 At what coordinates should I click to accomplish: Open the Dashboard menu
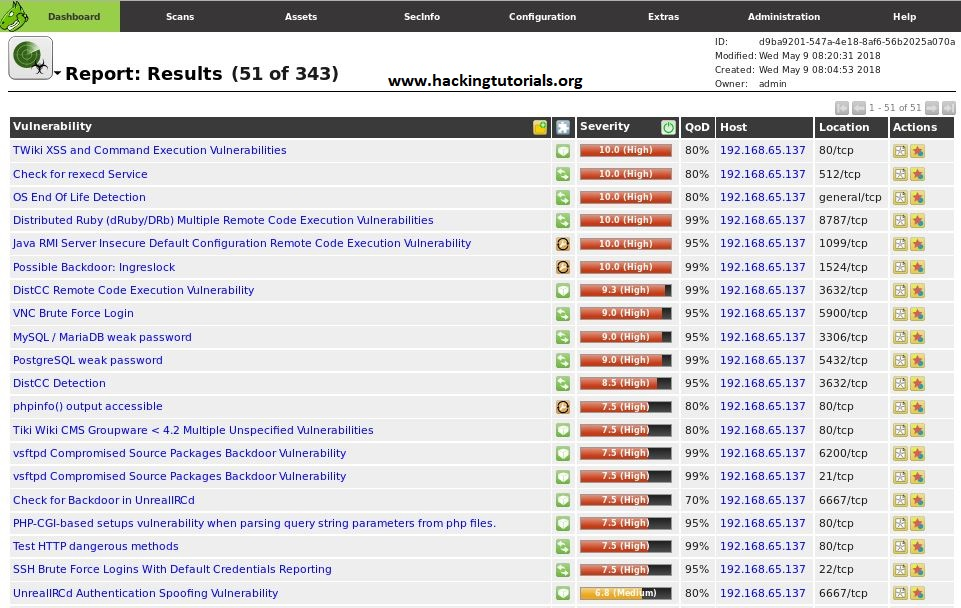coord(74,17)
